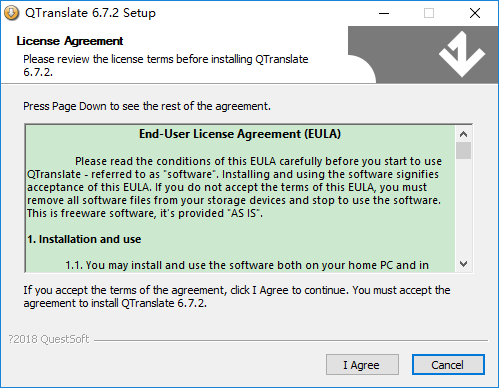Minimize the QTranslate Setup window

pos(384,13)
